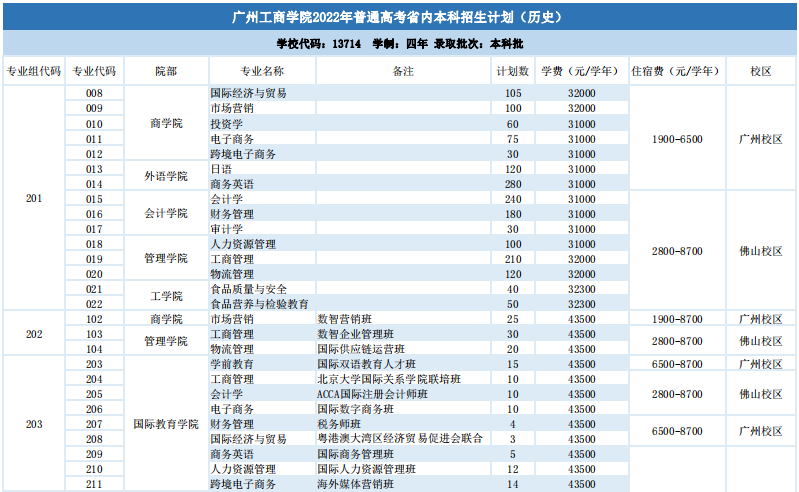Click major name 审计学
799x492 pixels.
(x=227, y=229)
